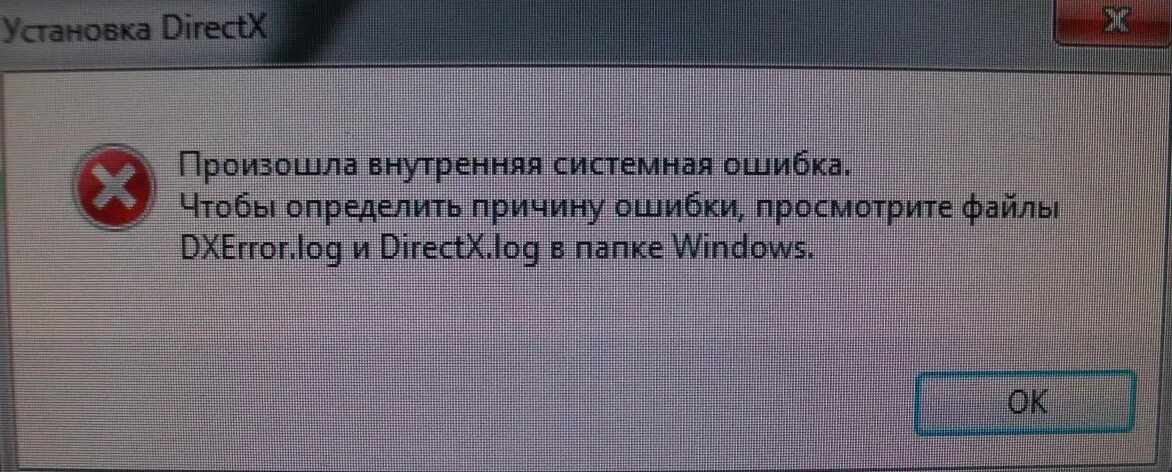Click the OK button
Screen dimensions: 1172x472
point(1026,402)
